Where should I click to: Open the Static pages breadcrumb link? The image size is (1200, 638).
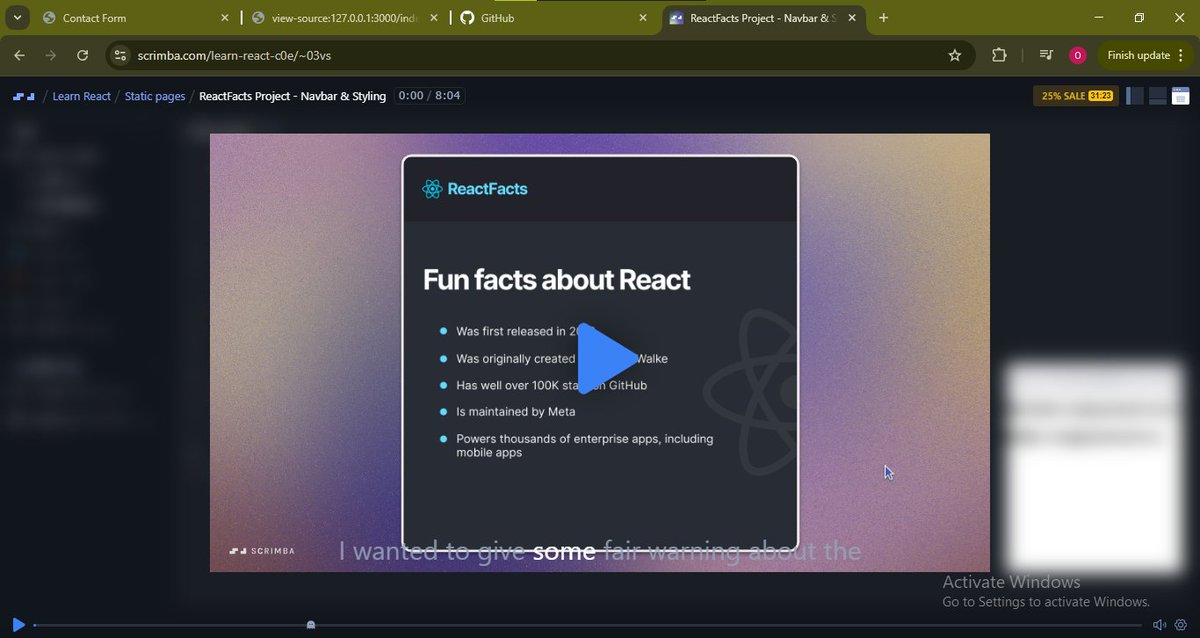(154, 95)
